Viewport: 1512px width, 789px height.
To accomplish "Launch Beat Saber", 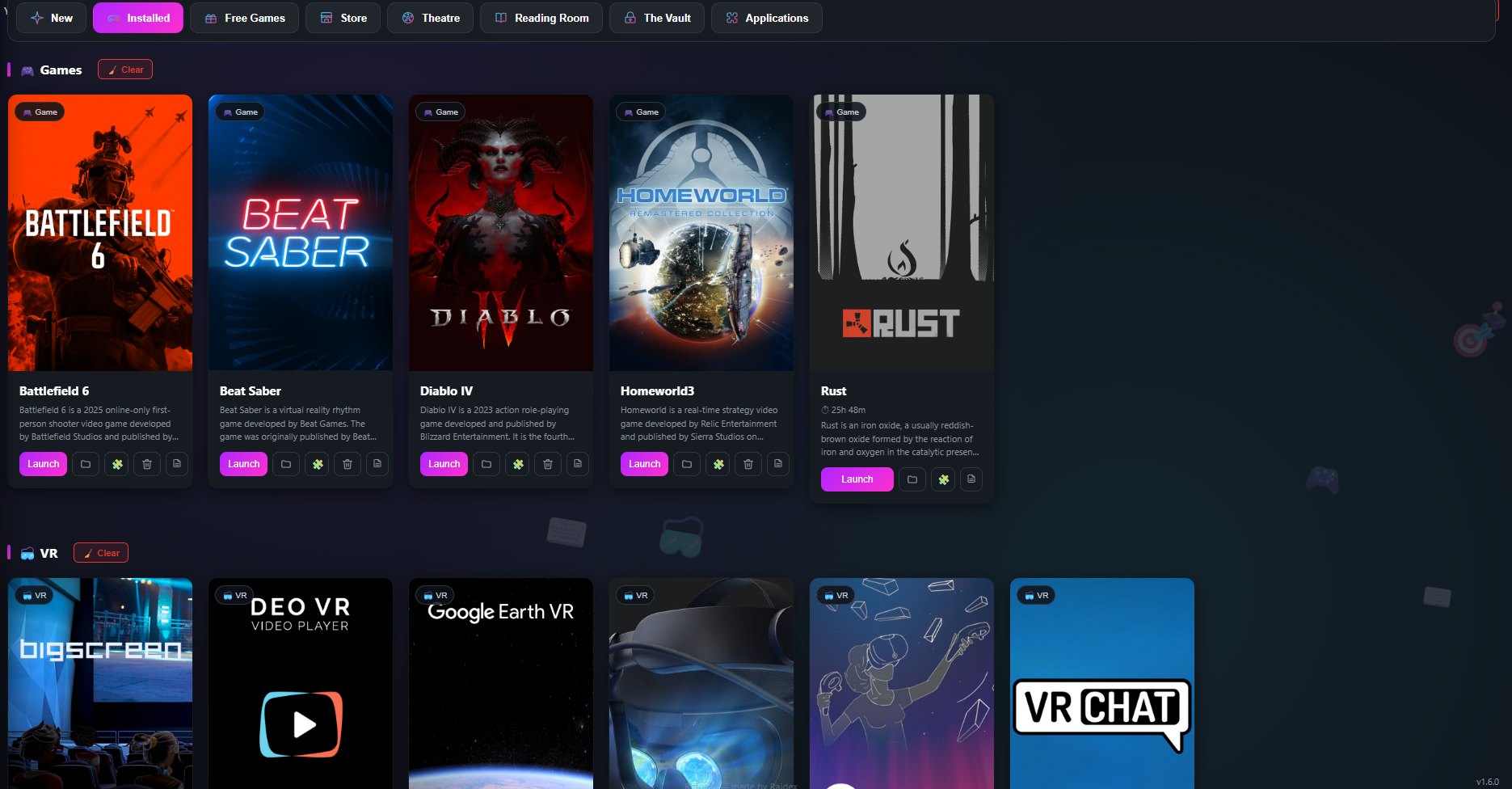I will click(x=244, y=464).
